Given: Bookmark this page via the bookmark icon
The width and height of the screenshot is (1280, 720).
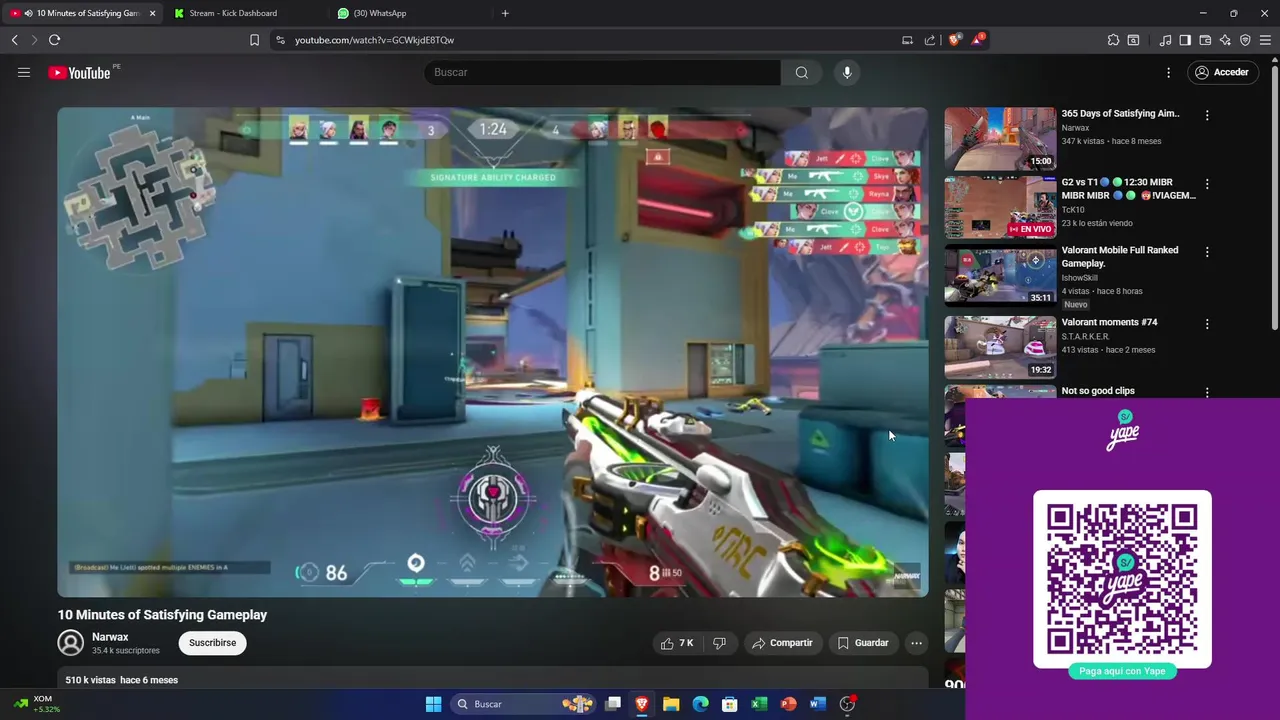Looking at the screenshot, I should [x=254, y=40].
